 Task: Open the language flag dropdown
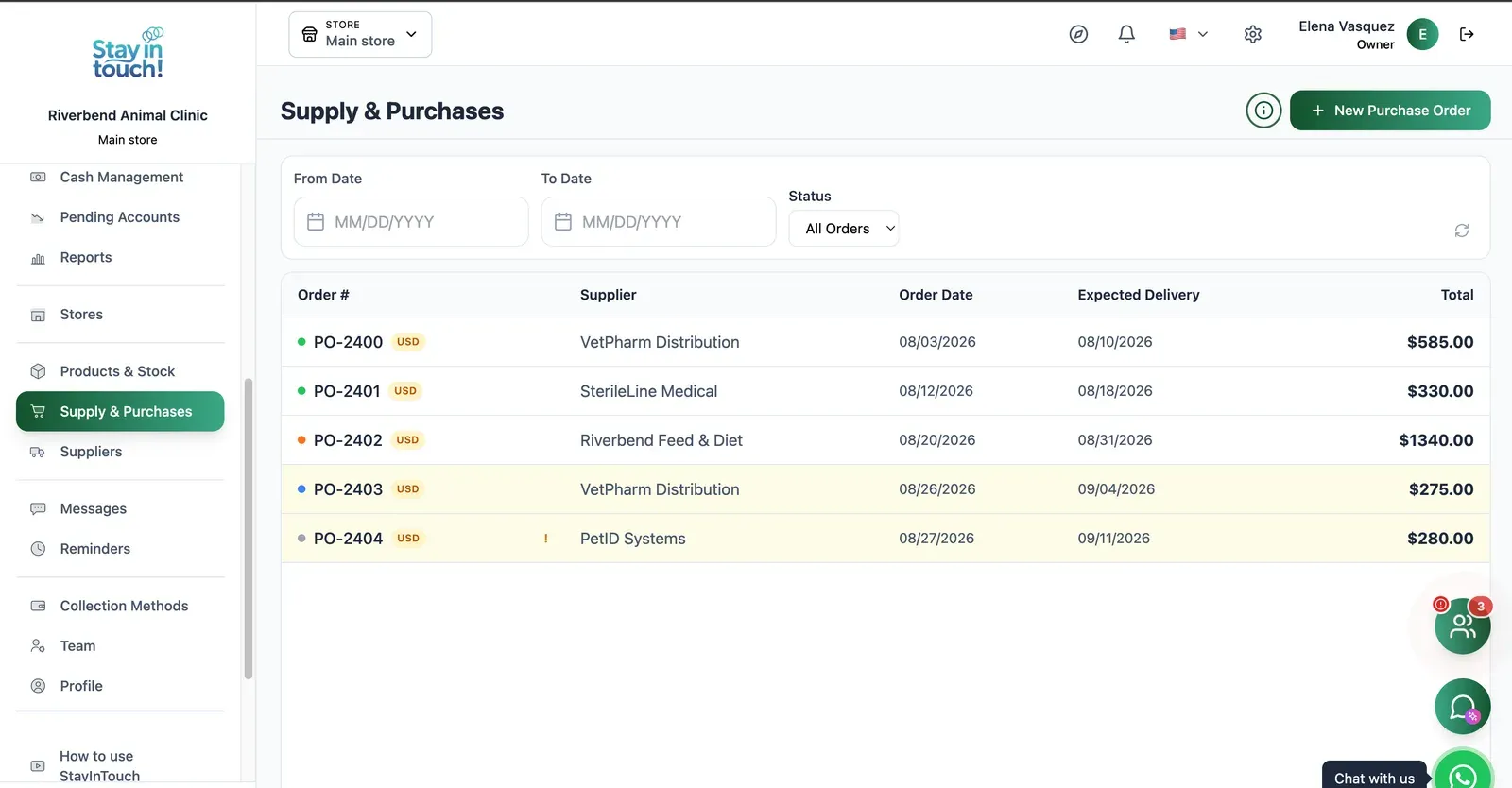[x=1189, y=34]
